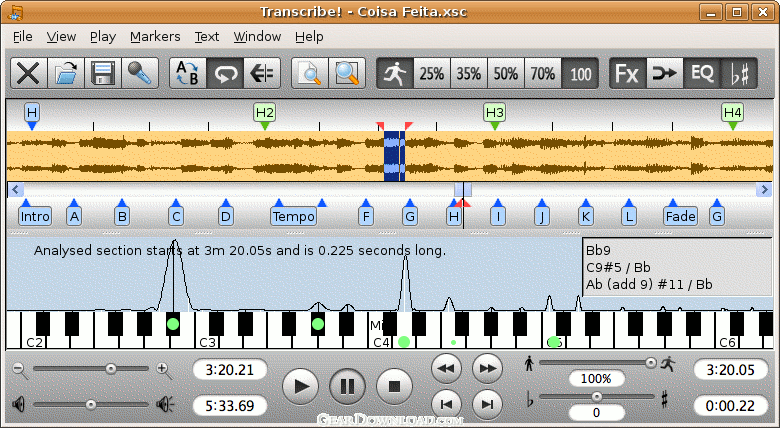Jump to previous marker button
The image size is (780, 428).
pos(446,404)
